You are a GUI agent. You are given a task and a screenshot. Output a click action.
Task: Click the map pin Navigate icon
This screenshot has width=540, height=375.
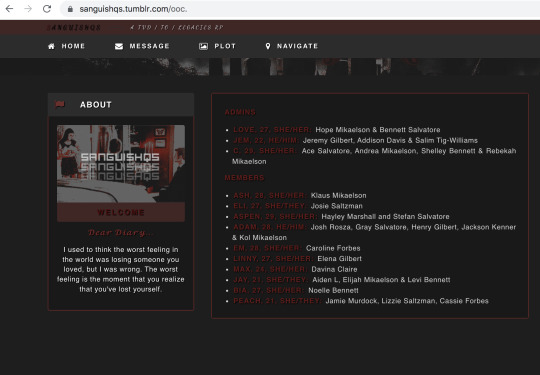click(268, 46)
